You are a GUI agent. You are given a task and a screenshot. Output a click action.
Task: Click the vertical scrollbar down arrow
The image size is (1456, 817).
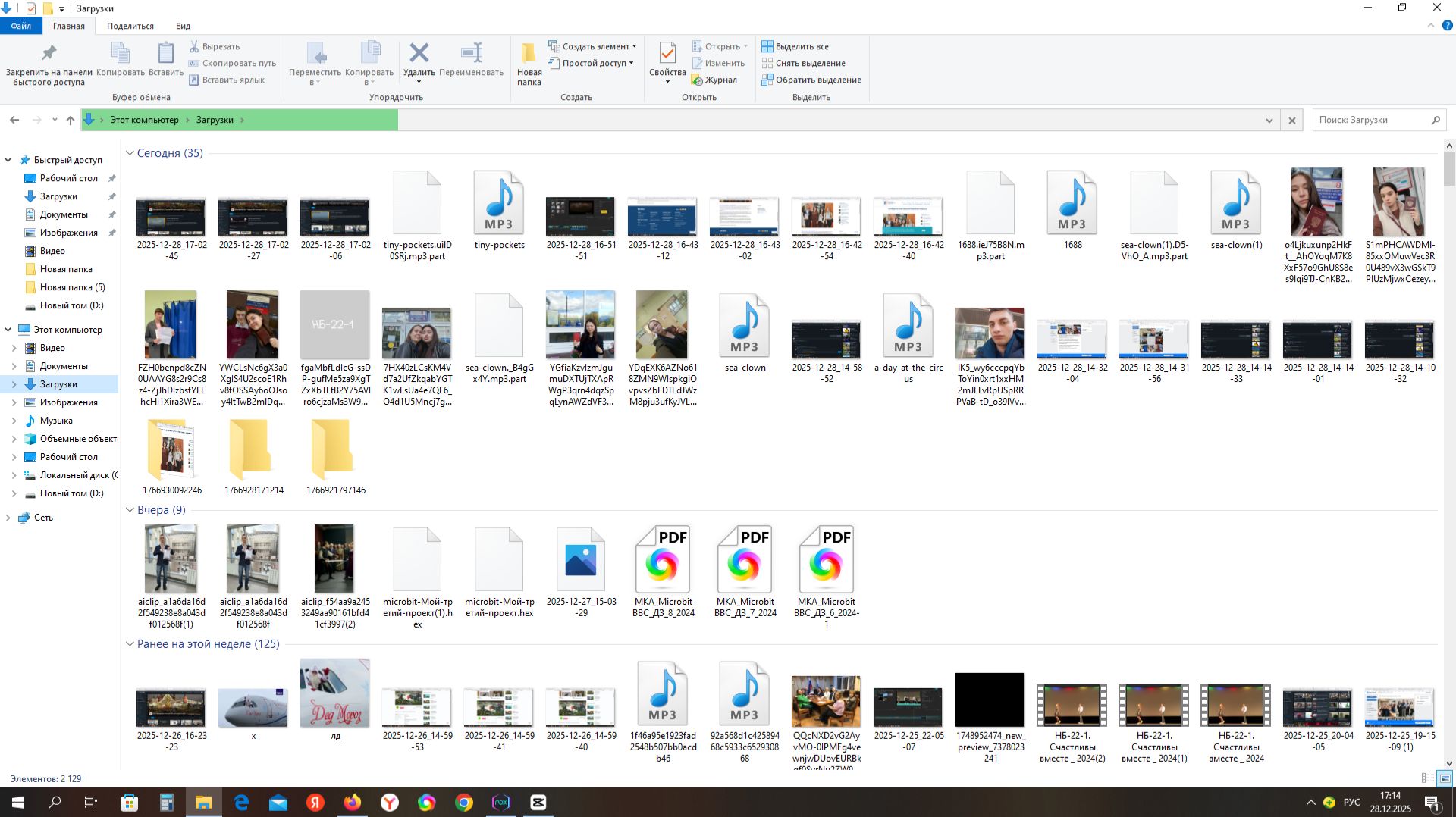click(1449, 764)
